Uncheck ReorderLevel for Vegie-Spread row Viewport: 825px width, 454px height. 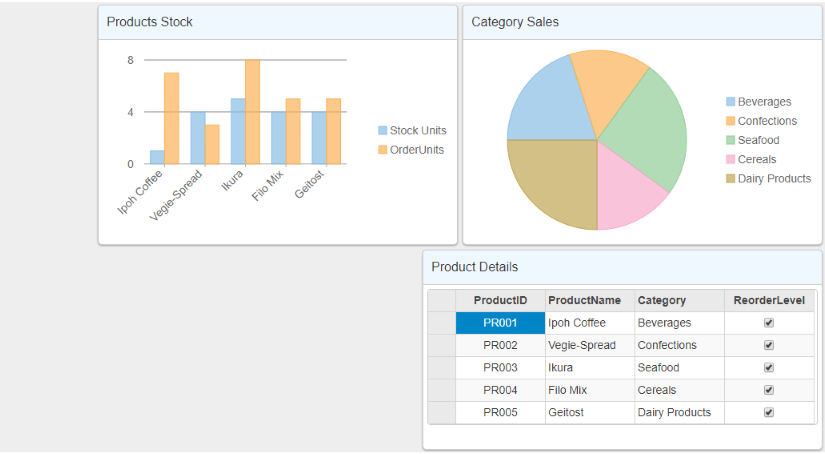(768, 345)
